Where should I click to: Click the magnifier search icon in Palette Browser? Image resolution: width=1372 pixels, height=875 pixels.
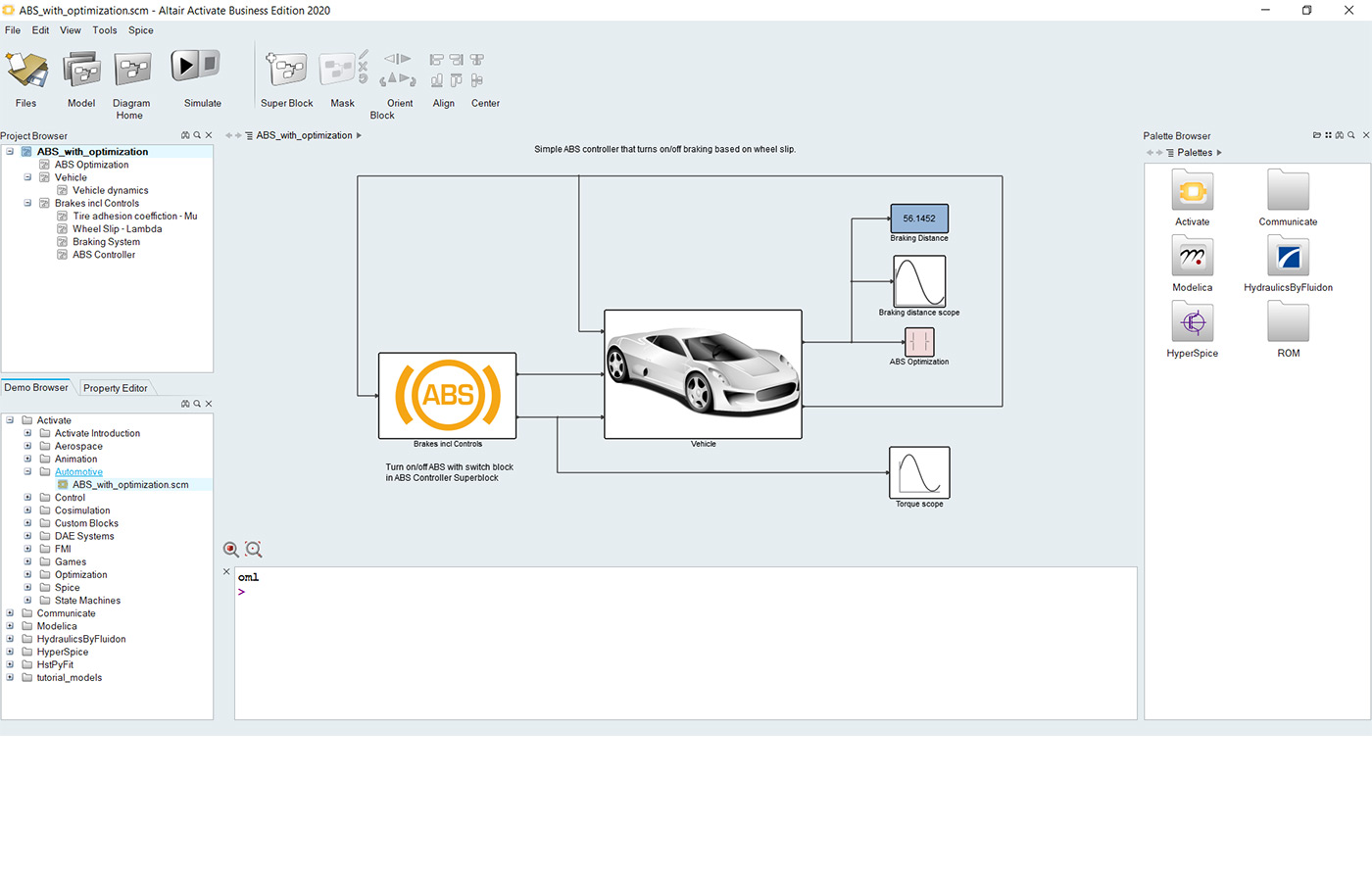[1351, 135]
